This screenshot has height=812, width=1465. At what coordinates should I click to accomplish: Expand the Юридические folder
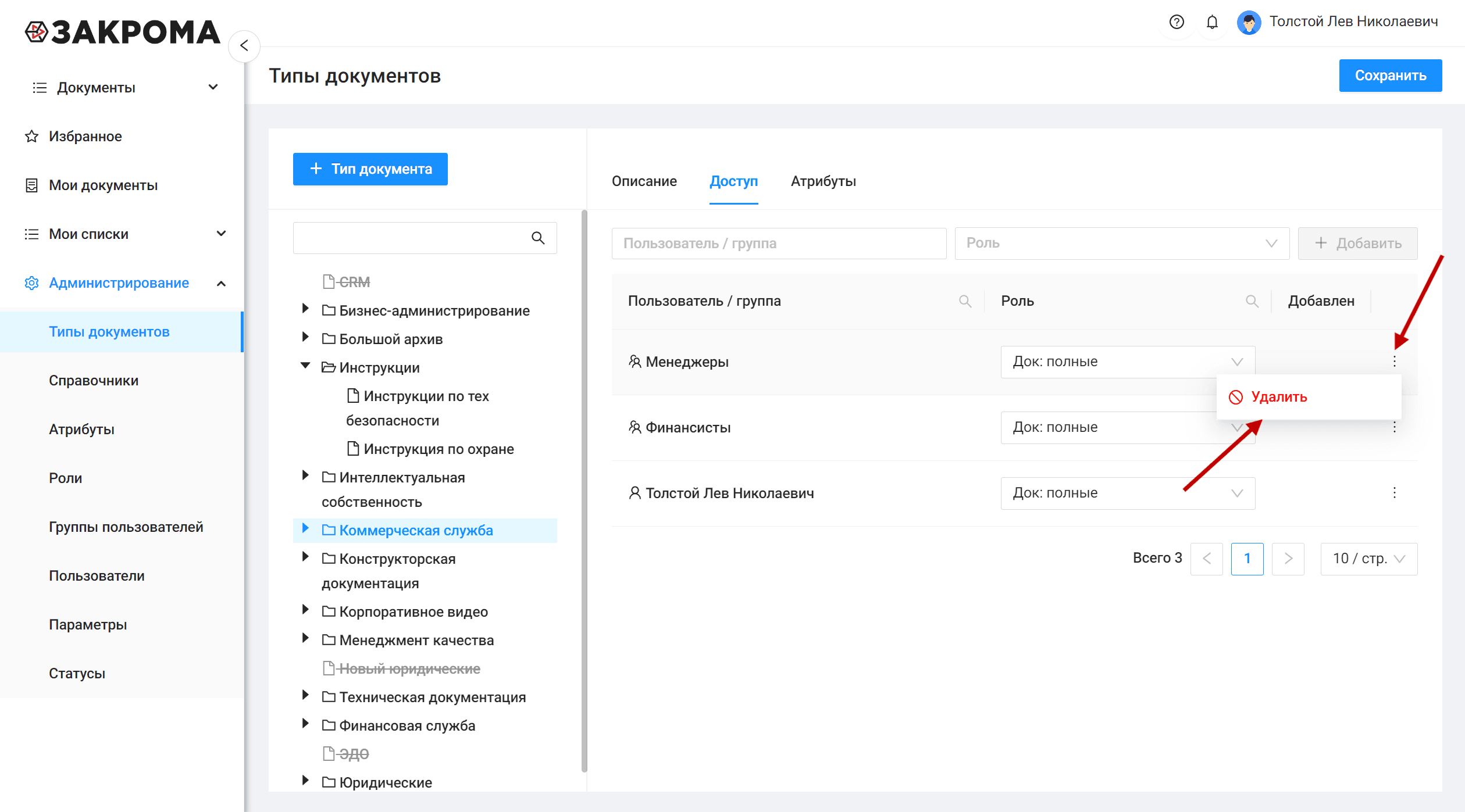[x=305, y=781]
